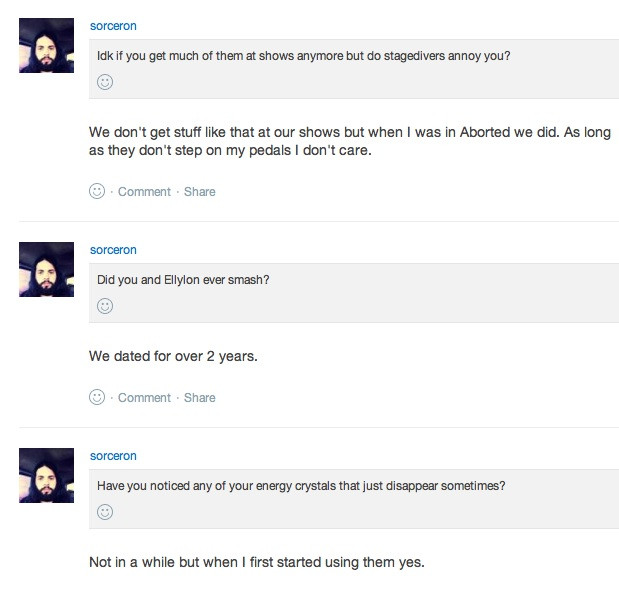619x591 pixels.
Task: Open the avatar next to the energy crystals question
Action: click(47, 475)
